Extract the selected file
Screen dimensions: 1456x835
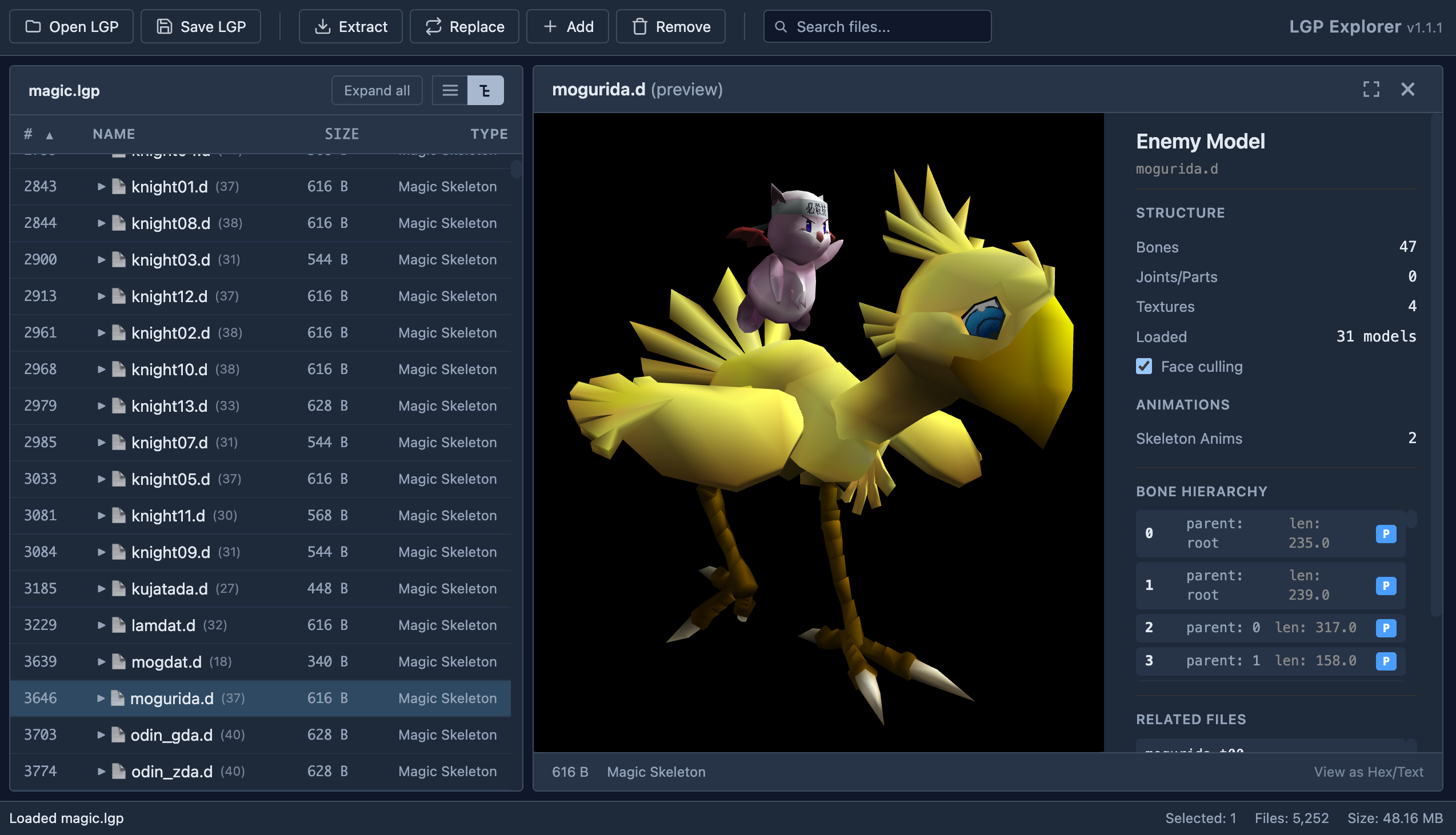[x=350, y=26]
